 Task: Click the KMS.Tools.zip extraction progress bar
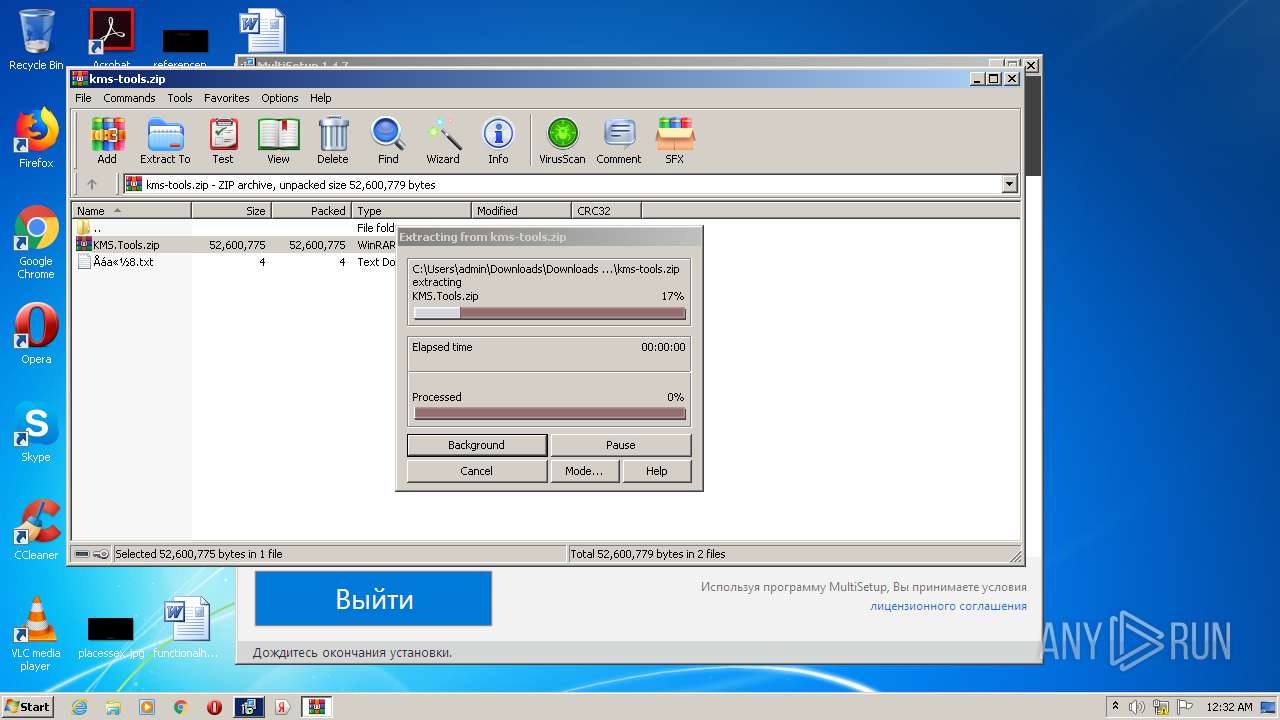549,313
